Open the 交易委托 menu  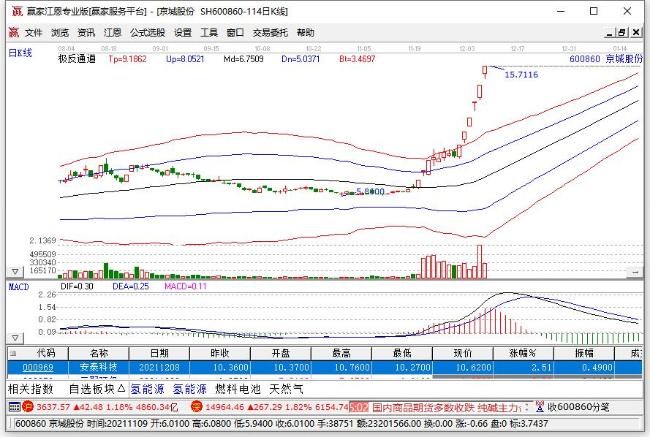[270, 33]
